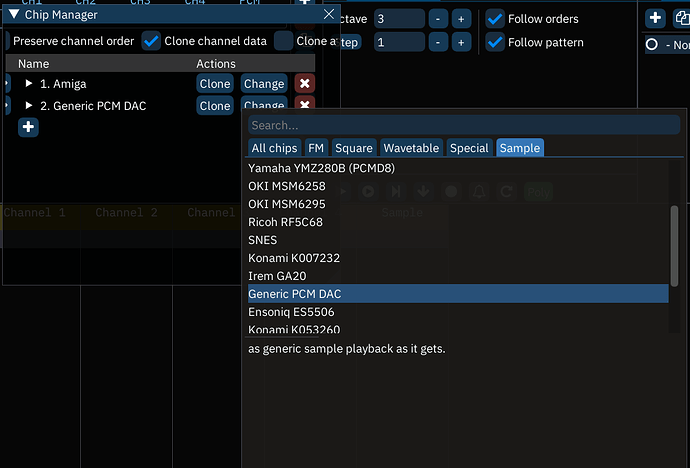Clone the Amiga chip
The image size is (690, 468).
tap(215, 84)
